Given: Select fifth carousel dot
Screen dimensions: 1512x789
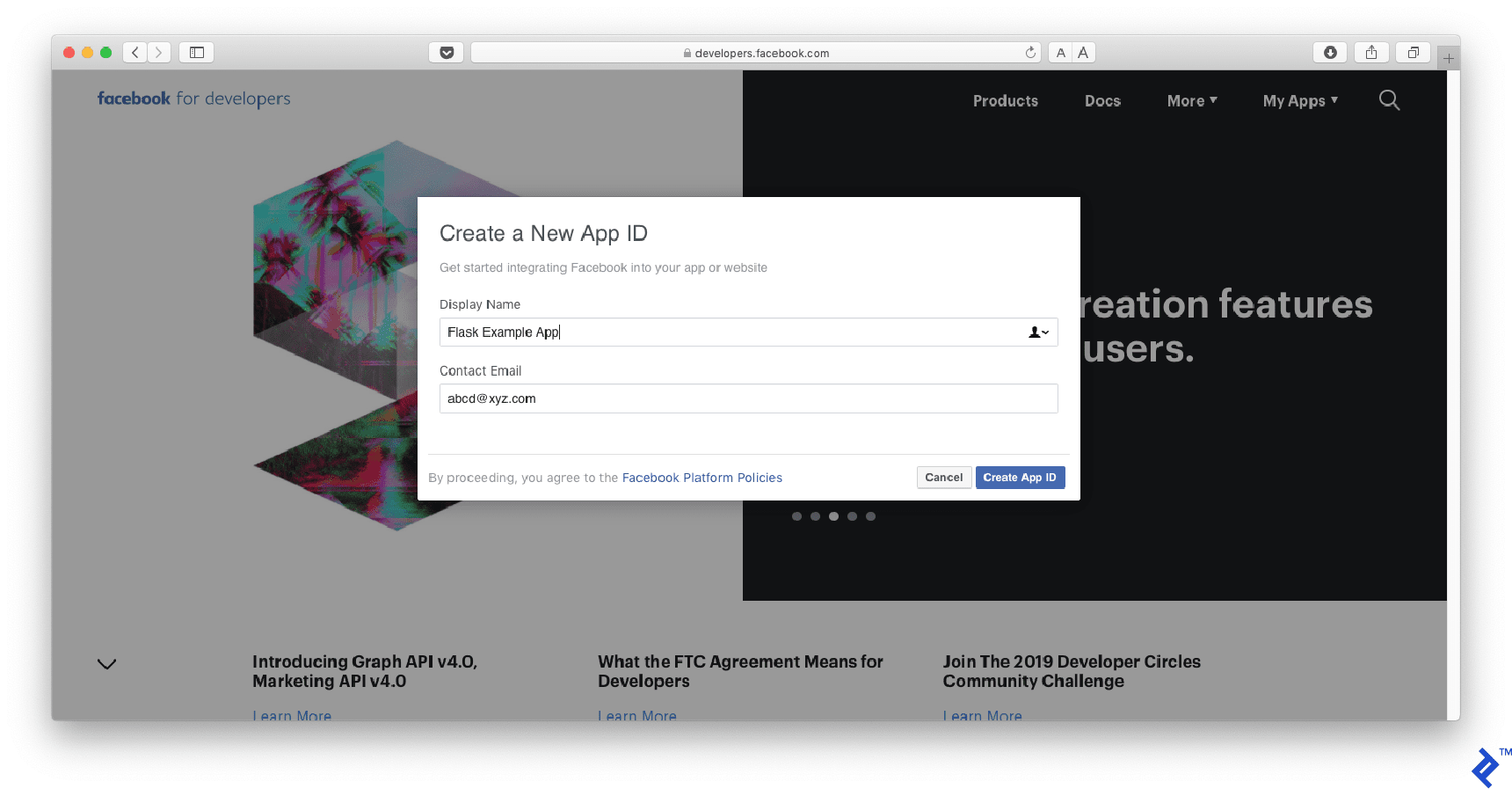Looking at the screenshot, I should (870, 516).
